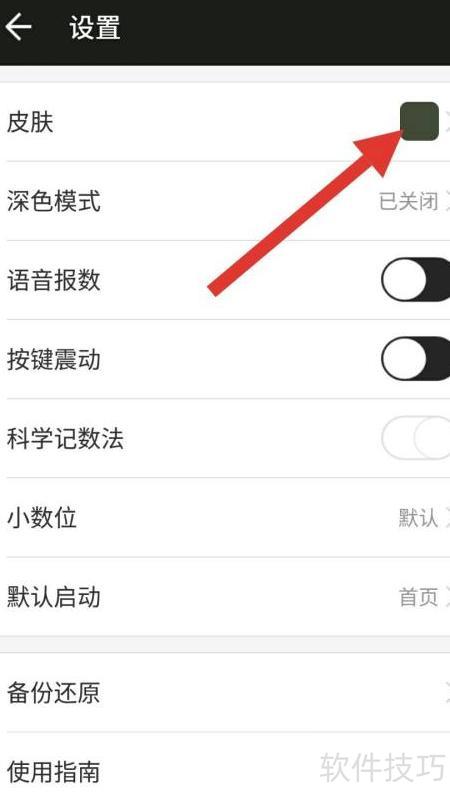
Task: Select the 默认启动 label
Action: point(54,597)
